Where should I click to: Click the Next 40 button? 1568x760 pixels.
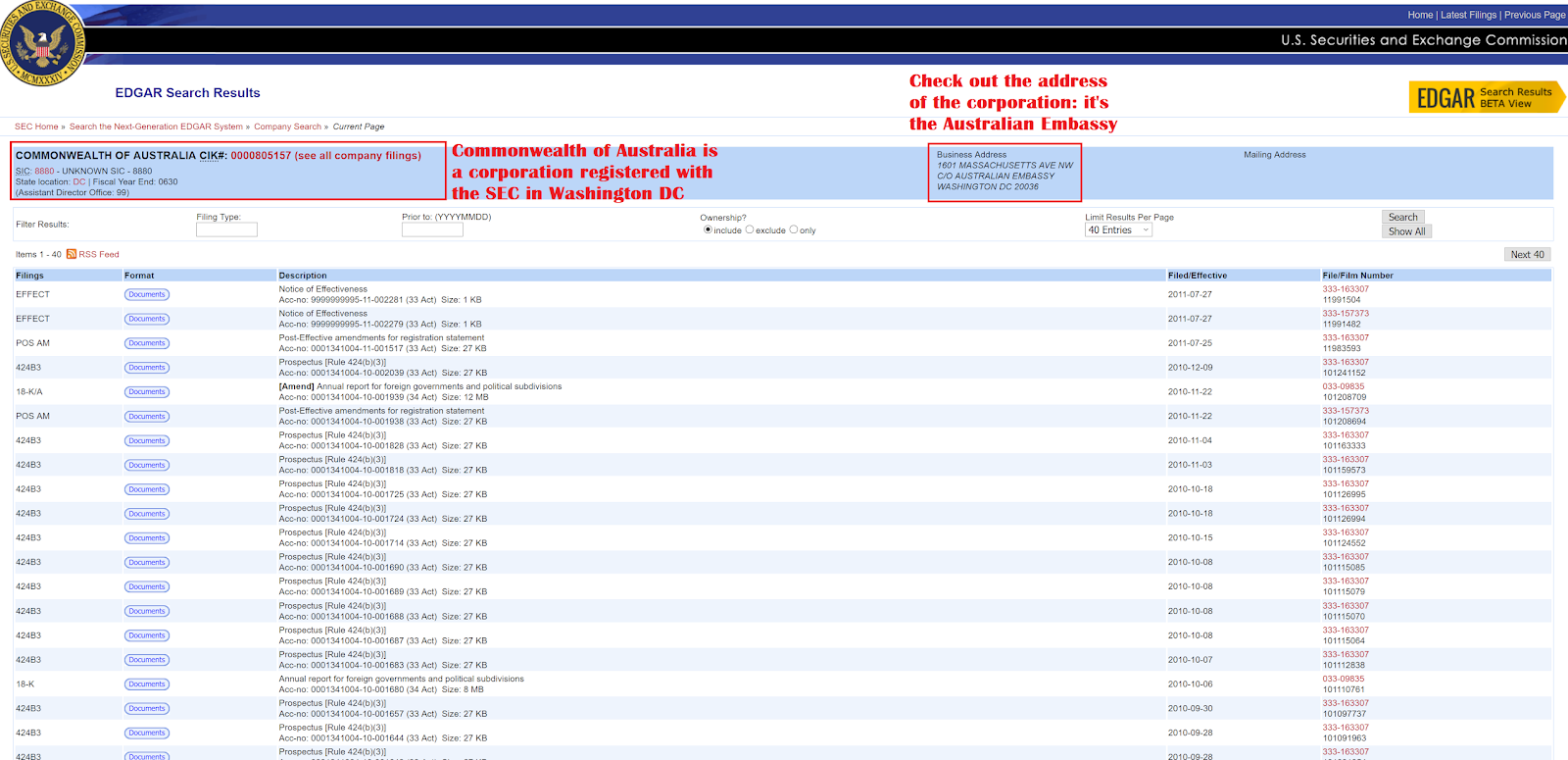(x=1527, y=254)
